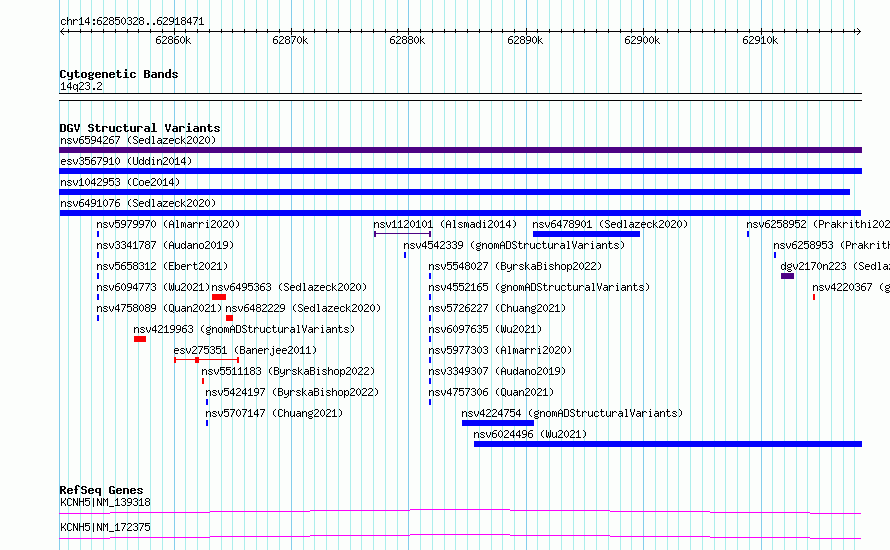The height and width of the screenshot is (550, 890).
Task: Open nsv6094773 (Wu2021) variant
Action: tap(153, 287)
